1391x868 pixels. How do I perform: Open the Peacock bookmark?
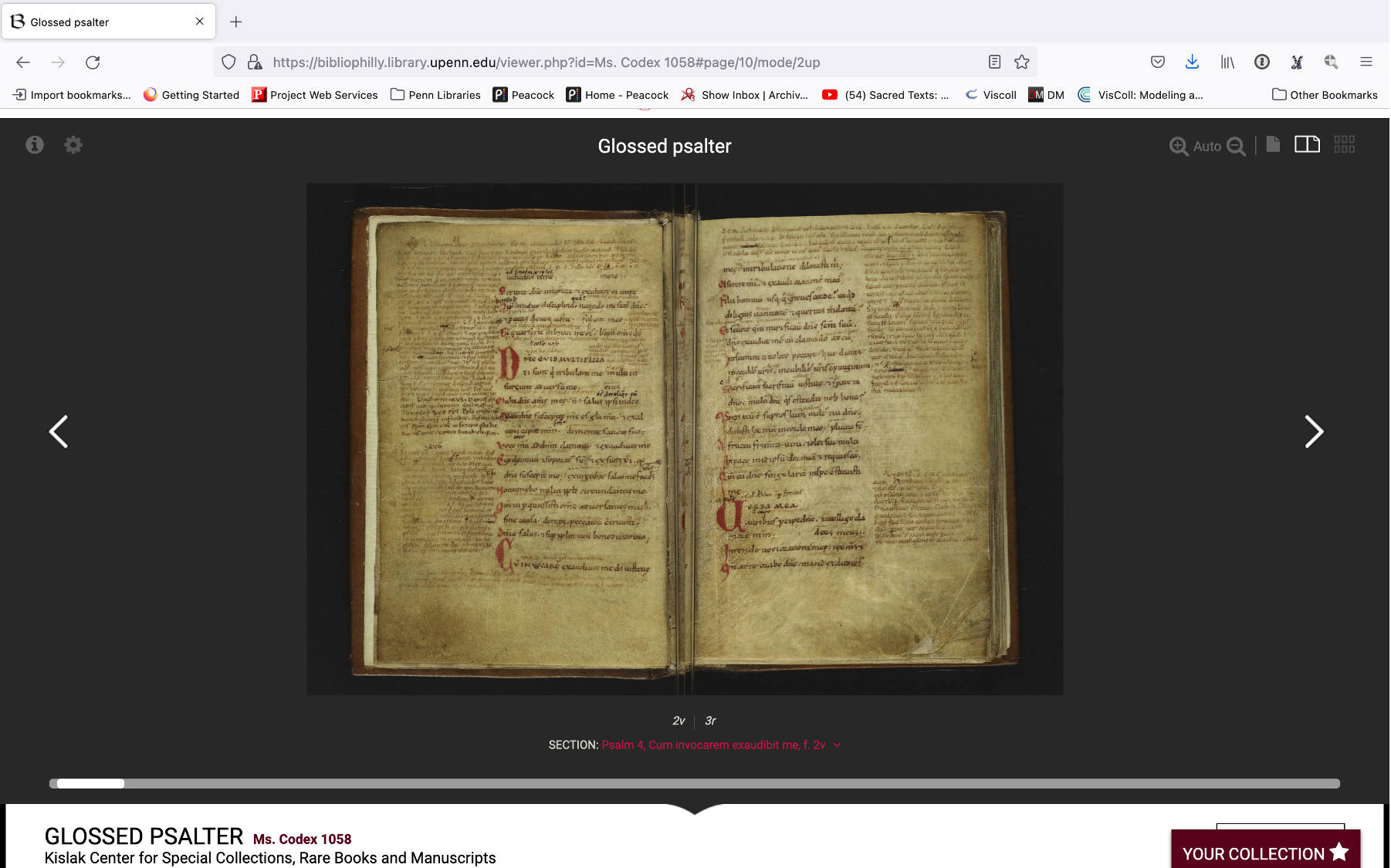pyautogui.click(x=523, y=95)
